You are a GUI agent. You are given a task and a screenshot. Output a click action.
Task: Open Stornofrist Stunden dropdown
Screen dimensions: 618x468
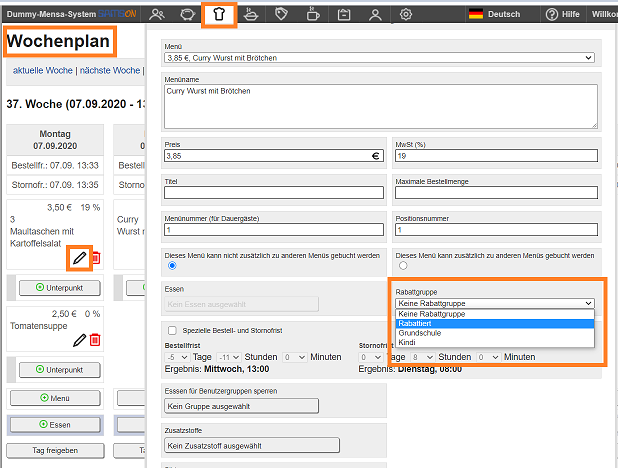click(x=423, y=357)
